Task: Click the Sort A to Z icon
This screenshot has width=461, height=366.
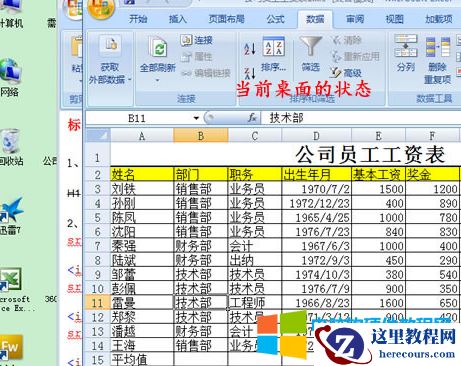Action: [x=250, y=49]
